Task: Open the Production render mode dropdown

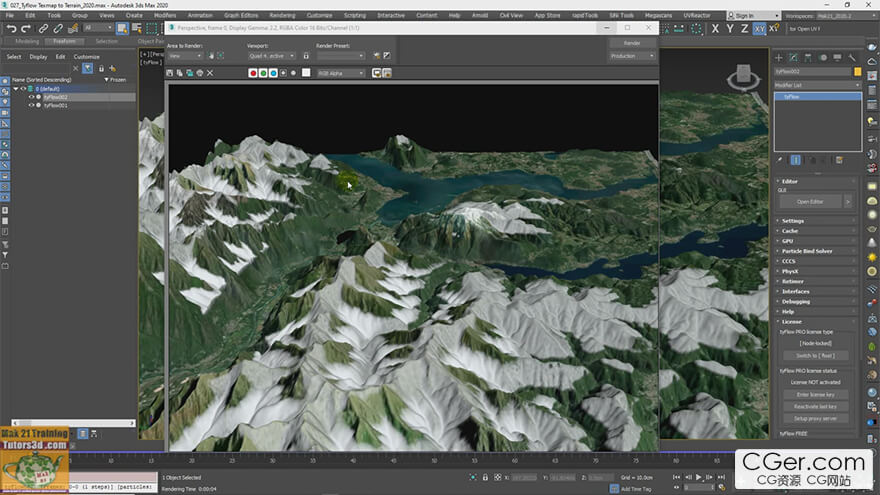Action: [632, 56]
